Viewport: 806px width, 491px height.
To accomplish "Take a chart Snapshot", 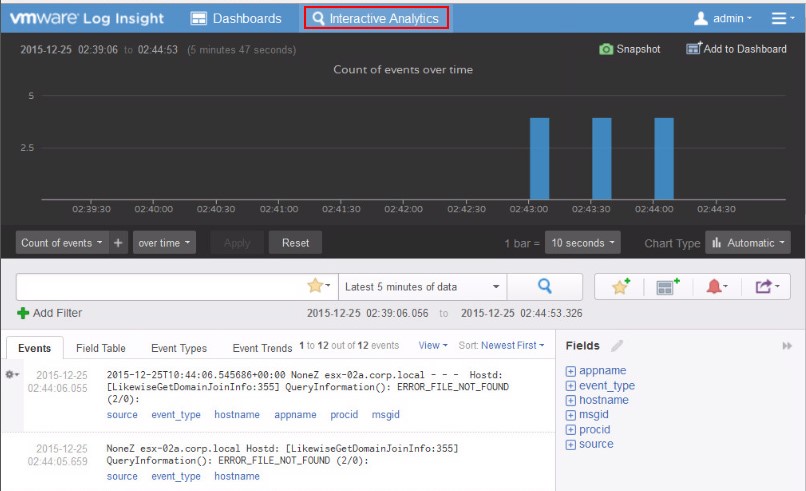I will point(630,49).
